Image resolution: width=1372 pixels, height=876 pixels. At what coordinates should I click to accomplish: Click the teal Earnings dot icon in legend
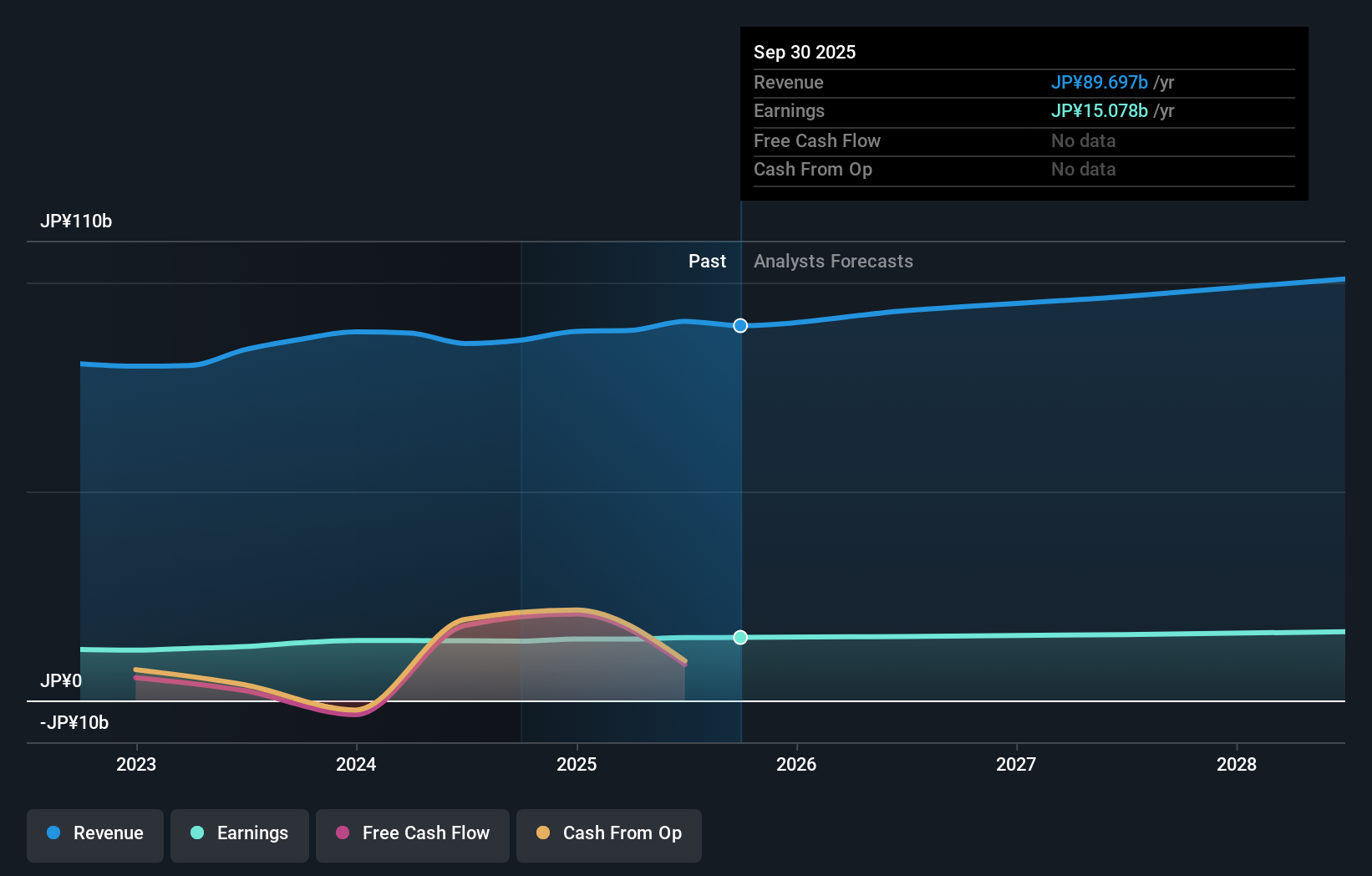point(196,833)
